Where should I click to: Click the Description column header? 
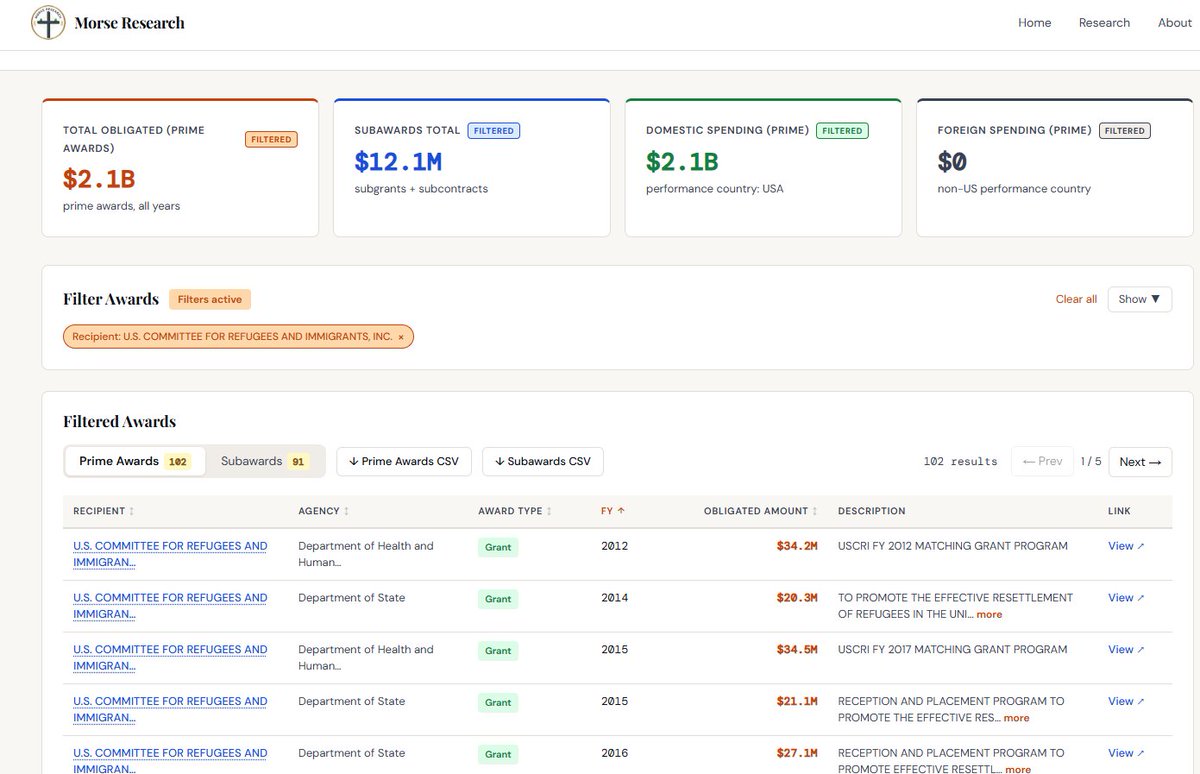point(871,511)
